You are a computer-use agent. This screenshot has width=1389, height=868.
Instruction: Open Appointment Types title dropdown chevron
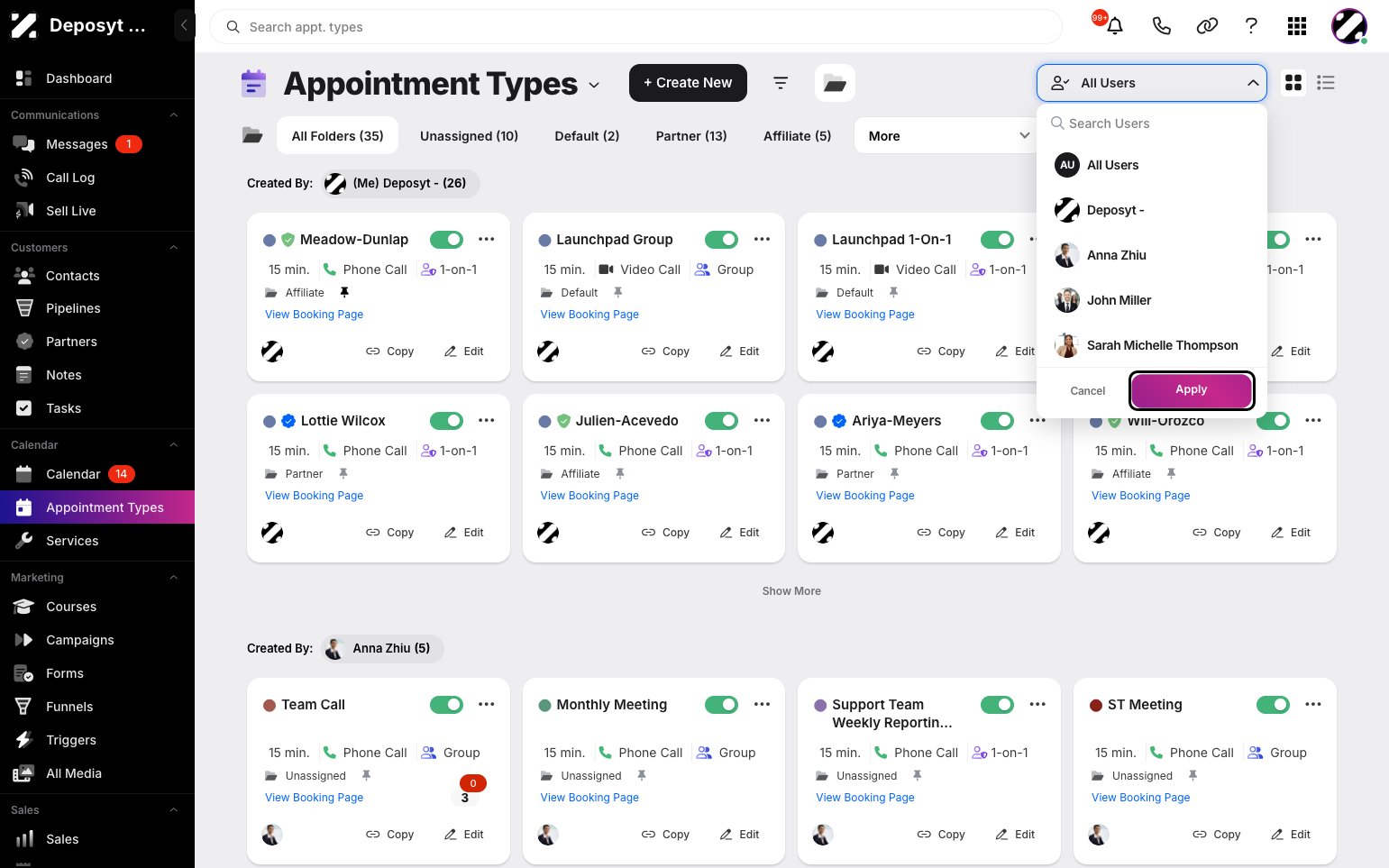(594, 85)
